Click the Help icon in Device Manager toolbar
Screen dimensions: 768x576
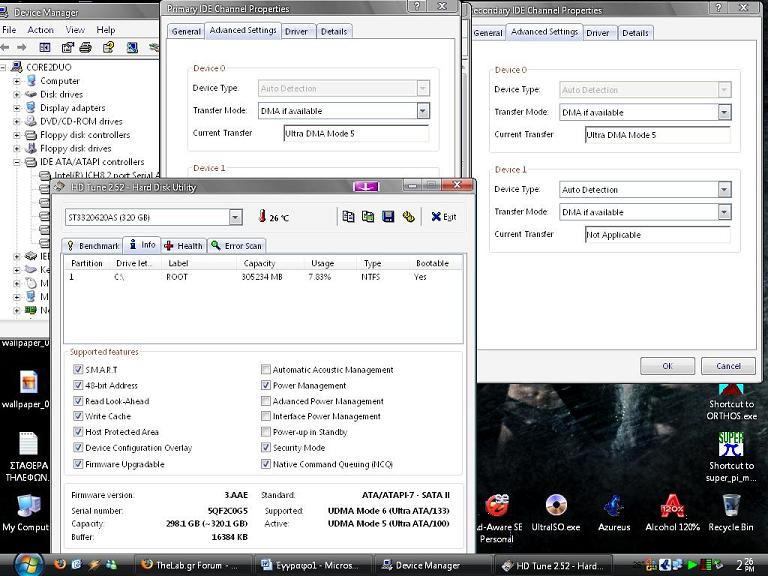point(108,48)
